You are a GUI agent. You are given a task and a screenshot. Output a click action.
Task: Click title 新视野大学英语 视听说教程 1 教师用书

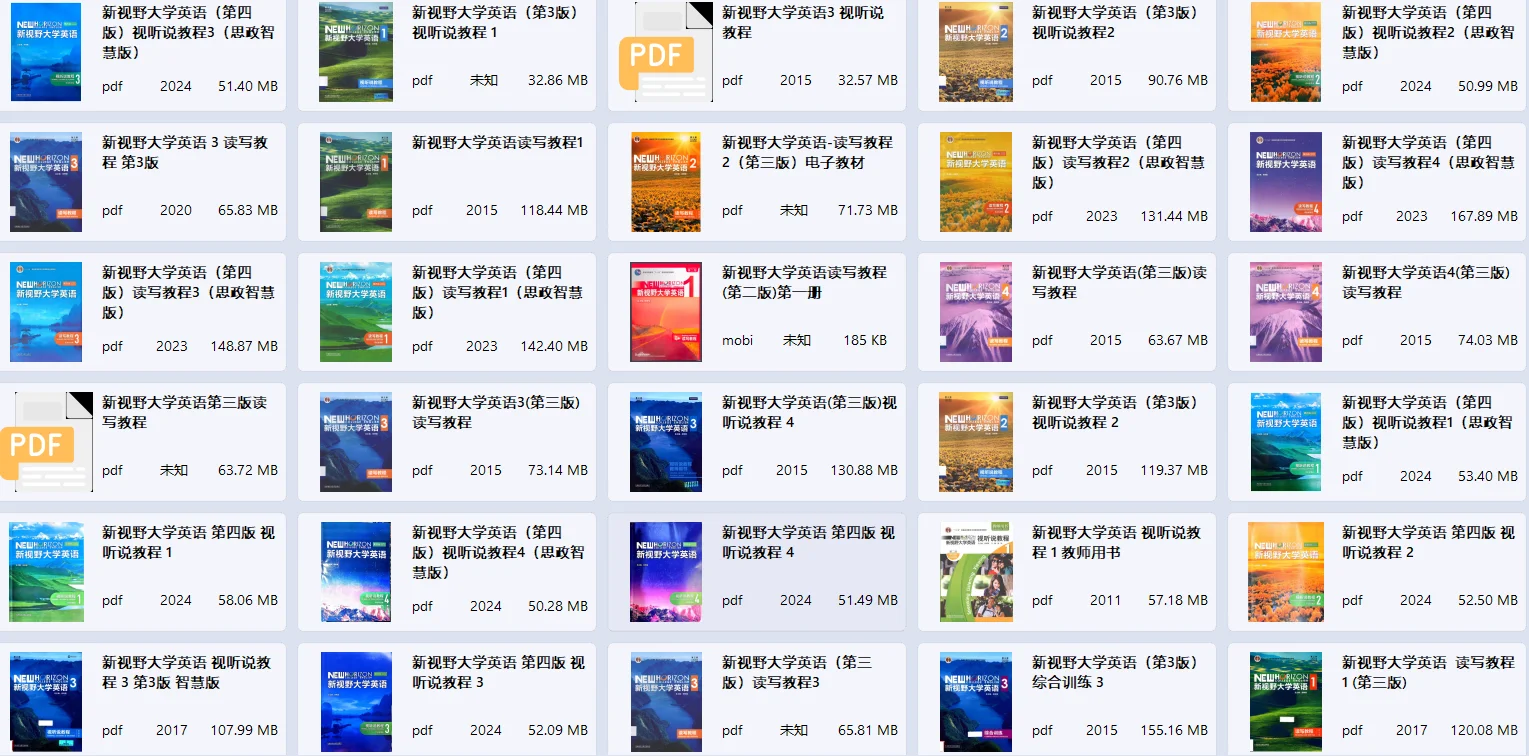tap(1116, 542)
